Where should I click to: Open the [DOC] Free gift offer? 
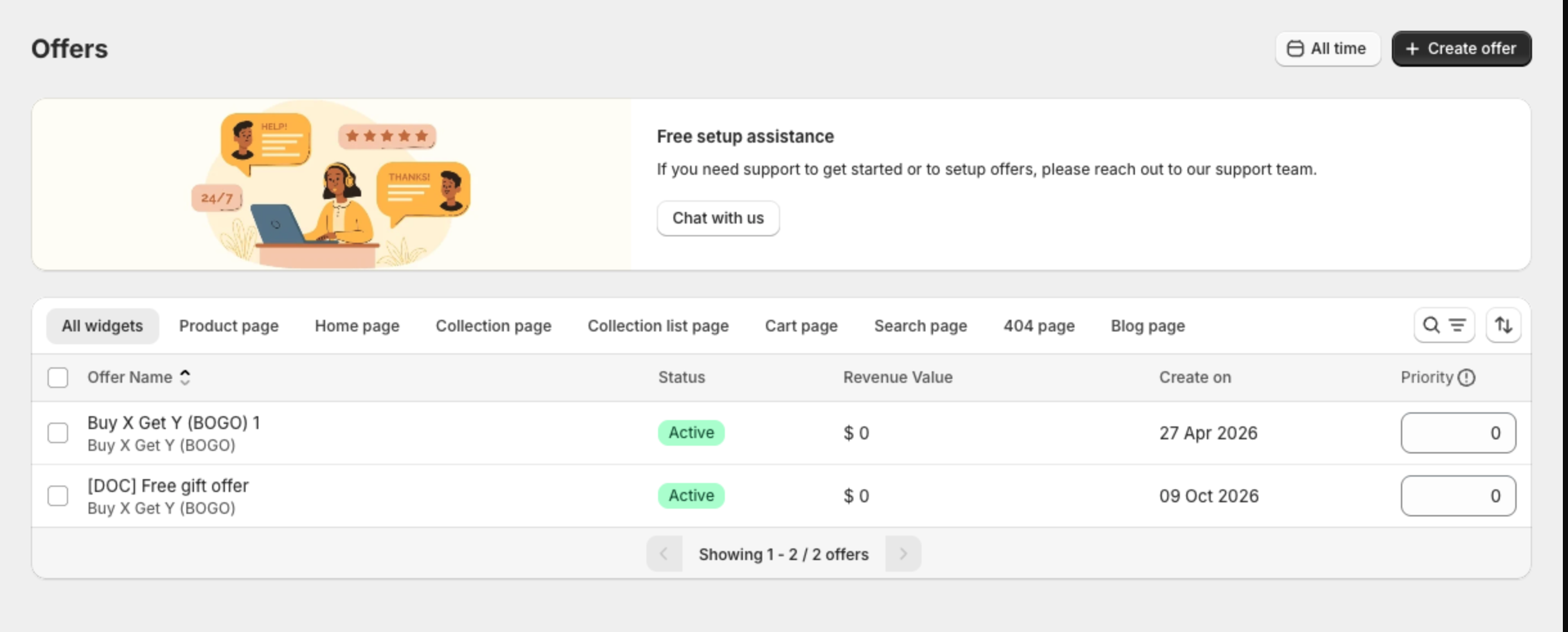tap(168, 486)
